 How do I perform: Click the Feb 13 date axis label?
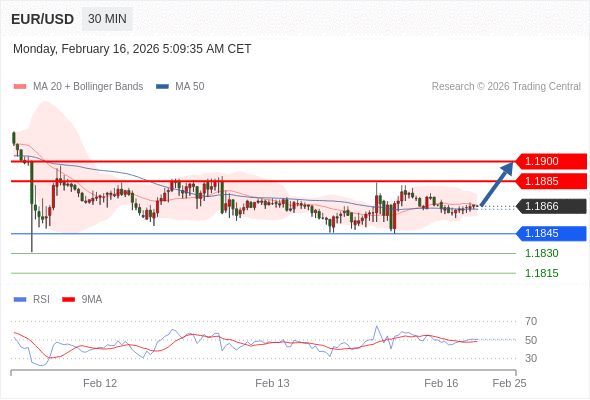pyautogui.click(x=272, y=383)
